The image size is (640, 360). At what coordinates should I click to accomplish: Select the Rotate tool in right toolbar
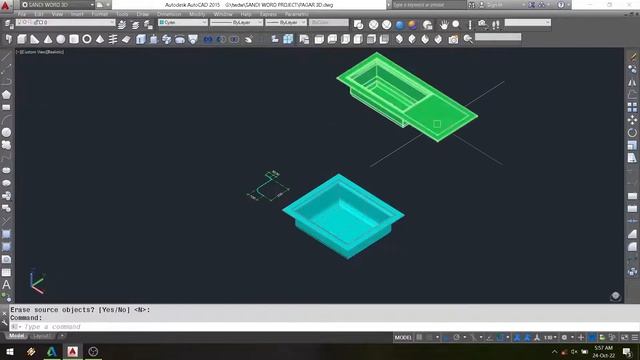pos(632,133)
